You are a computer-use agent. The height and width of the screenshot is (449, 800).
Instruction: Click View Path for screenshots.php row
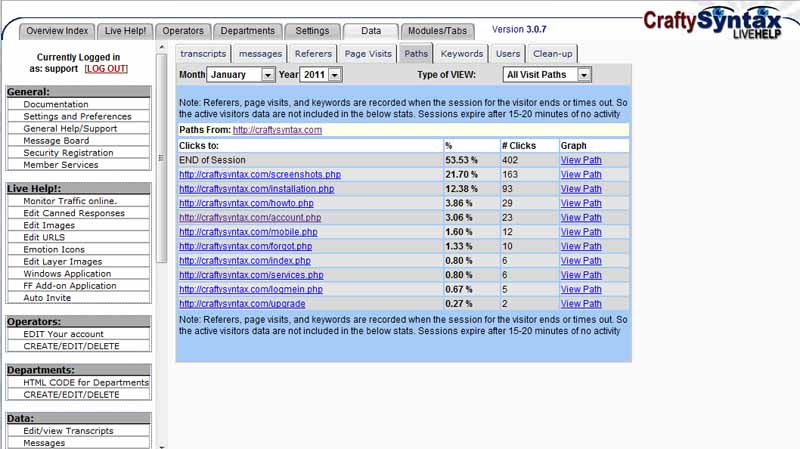pos(581,174)
